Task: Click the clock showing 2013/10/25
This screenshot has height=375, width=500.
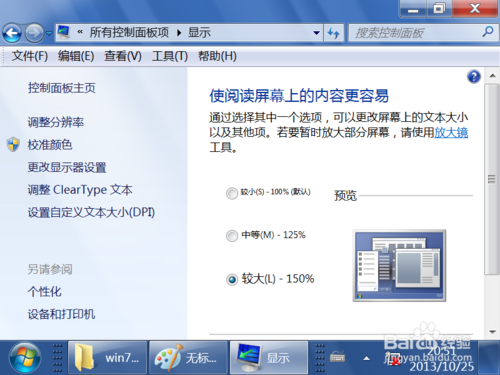Action: (442, 359)
